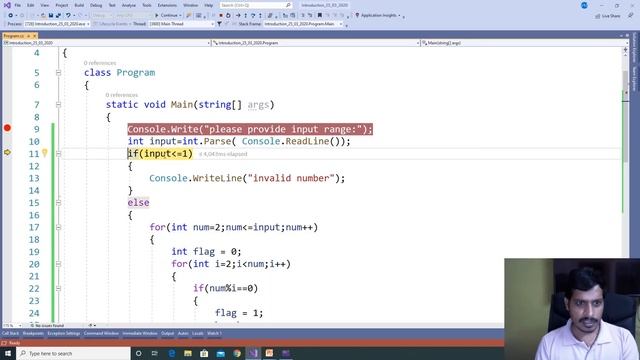The width and height of the screenshot is (640, 360).
Task: Click the thread filter funnel icon
Action: point(219,24)
